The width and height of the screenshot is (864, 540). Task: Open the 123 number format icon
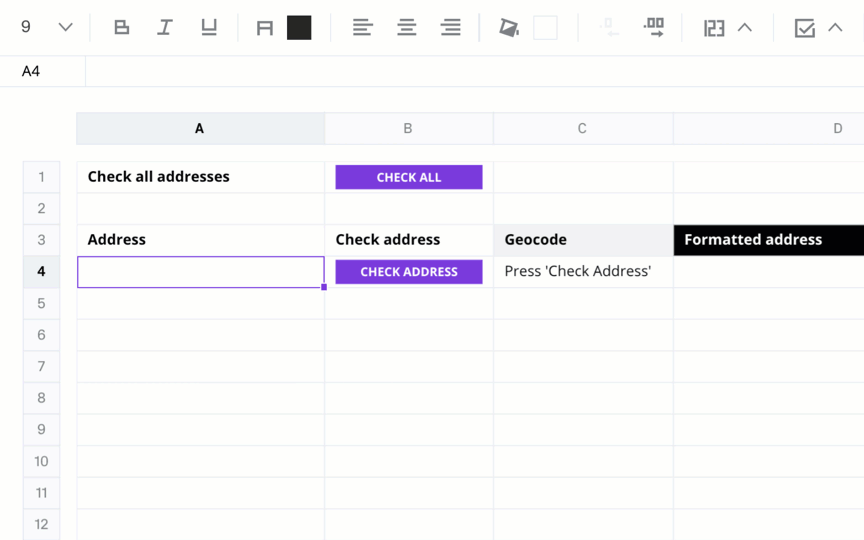[714, 28]
